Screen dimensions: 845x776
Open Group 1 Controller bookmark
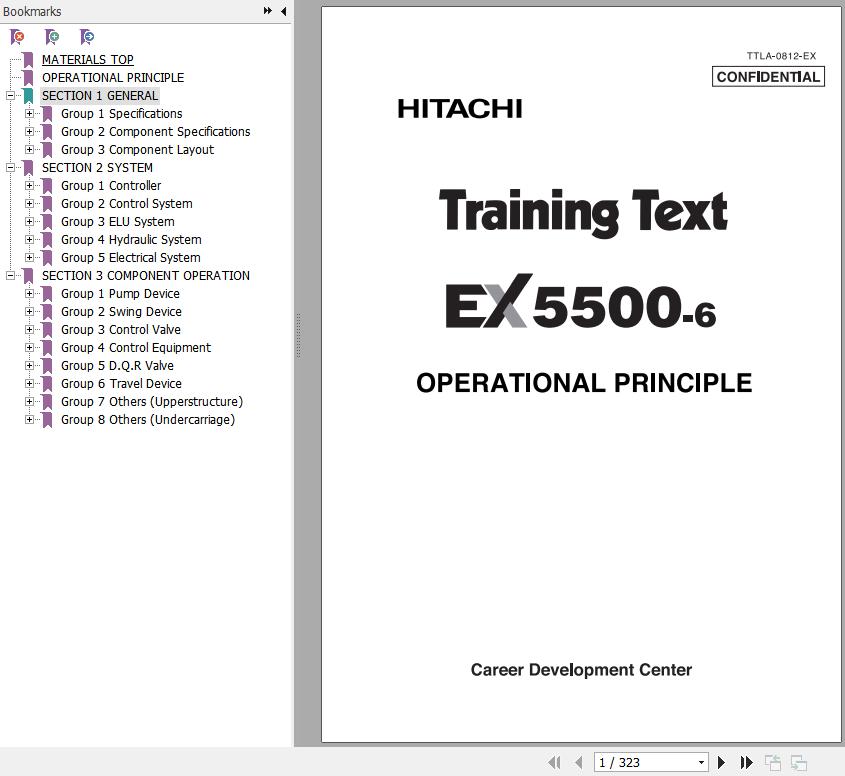pyautogui.click(x=111, y=185)
